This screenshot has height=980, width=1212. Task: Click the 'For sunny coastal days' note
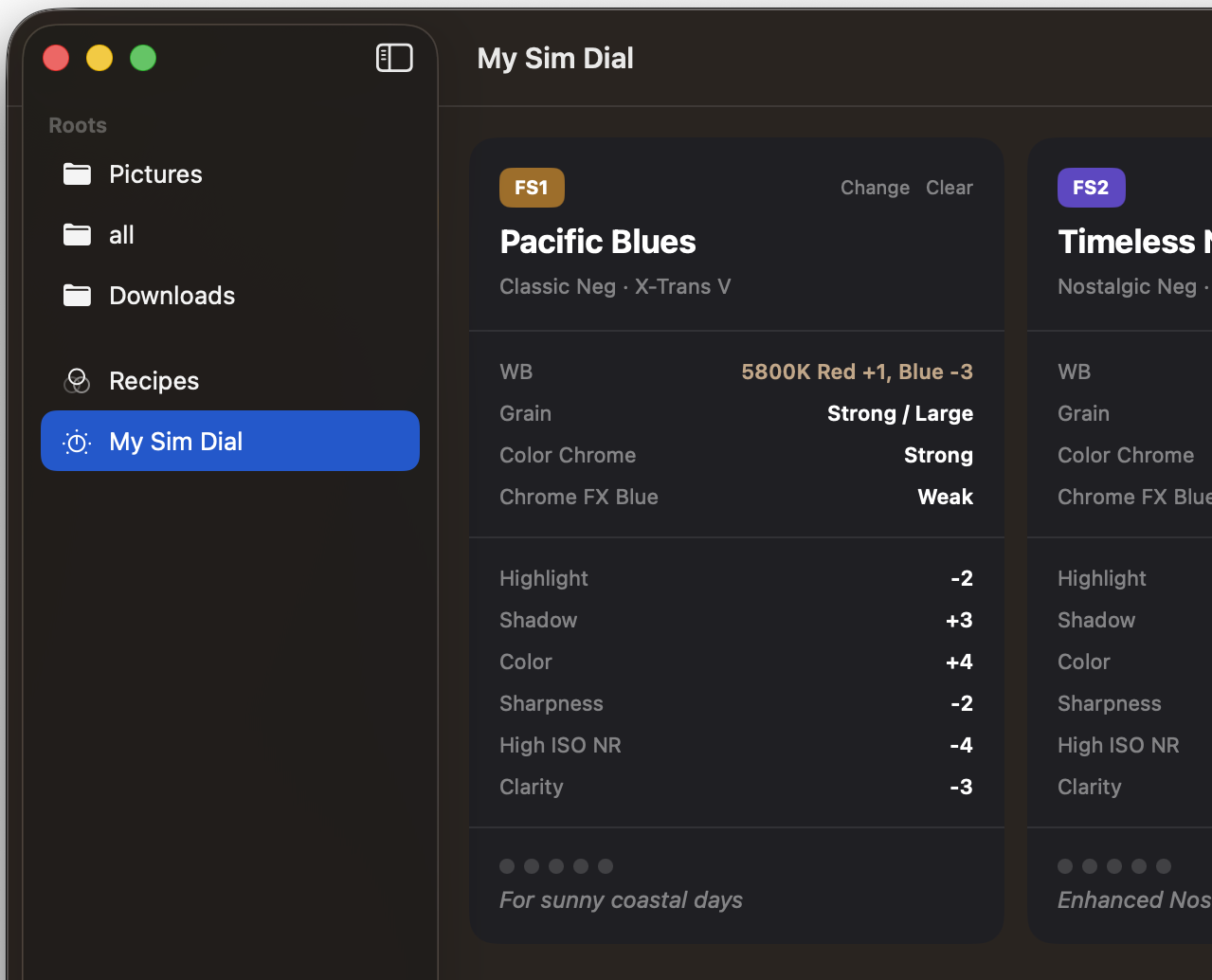(621, 900)
